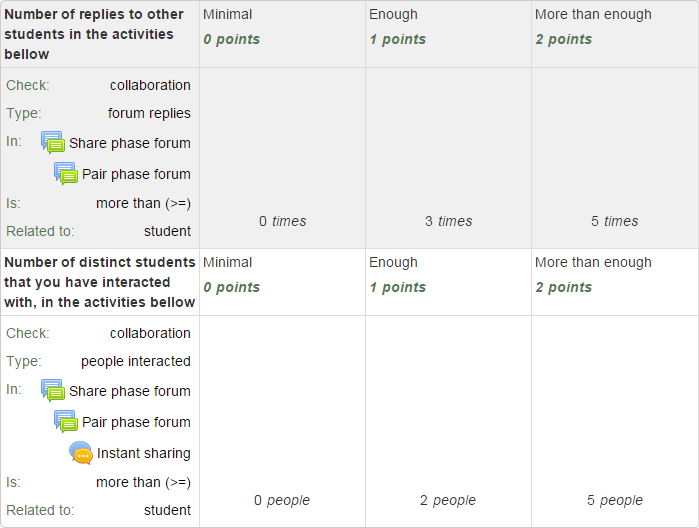Select Minimal 0 points level for replies
699x528 pixels.
[283, 34]
